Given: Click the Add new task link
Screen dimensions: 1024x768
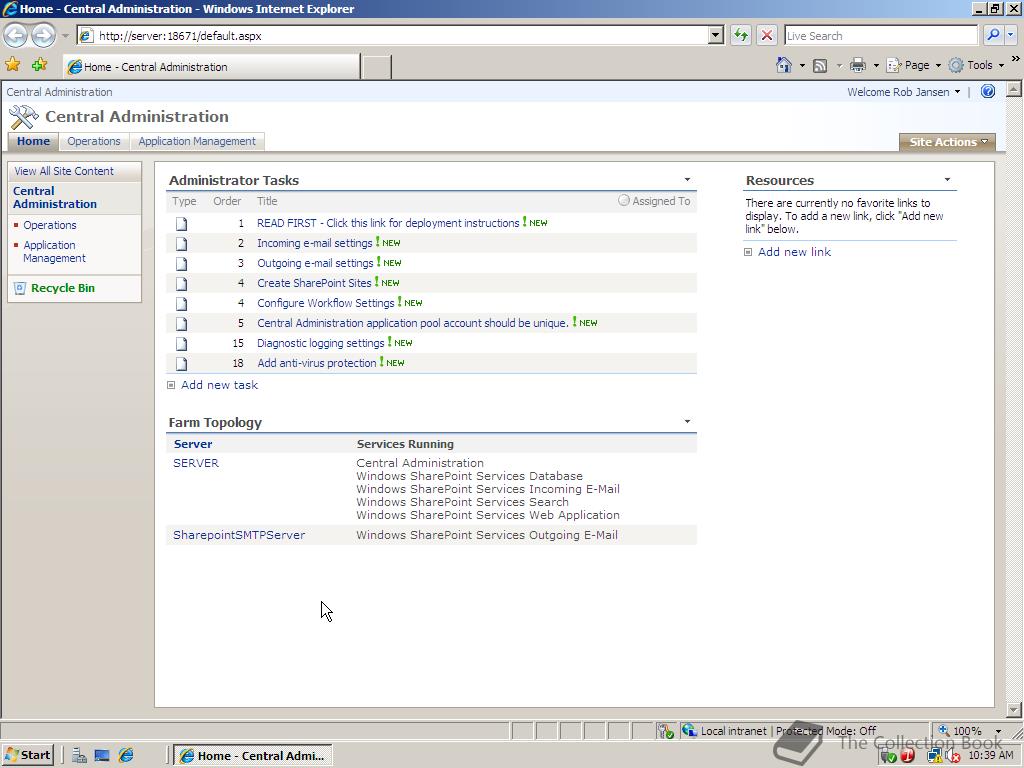Looking at the screenshot, I should click(x=219, y=385).
